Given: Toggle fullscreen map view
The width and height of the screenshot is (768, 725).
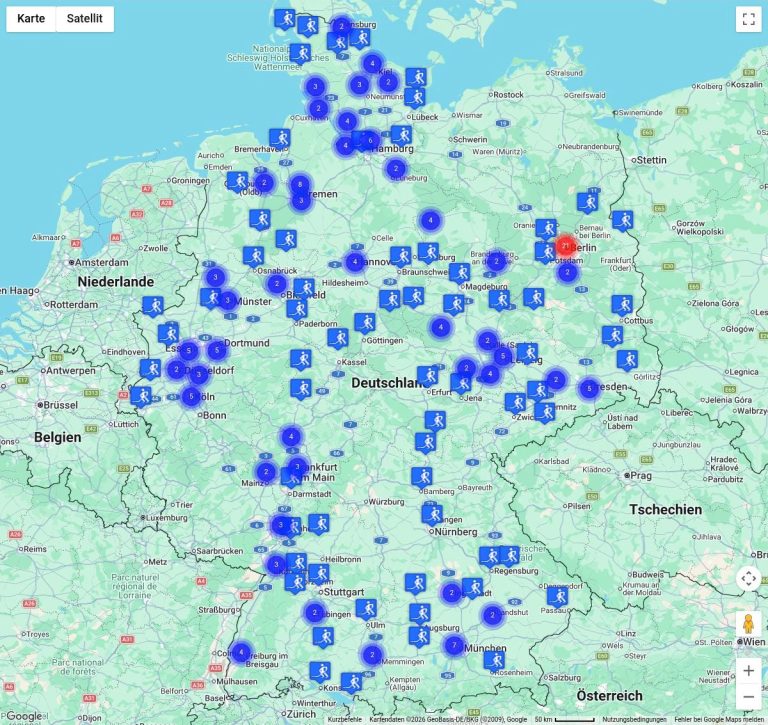Looking at the screenshot, I should (x=748, y=20).
